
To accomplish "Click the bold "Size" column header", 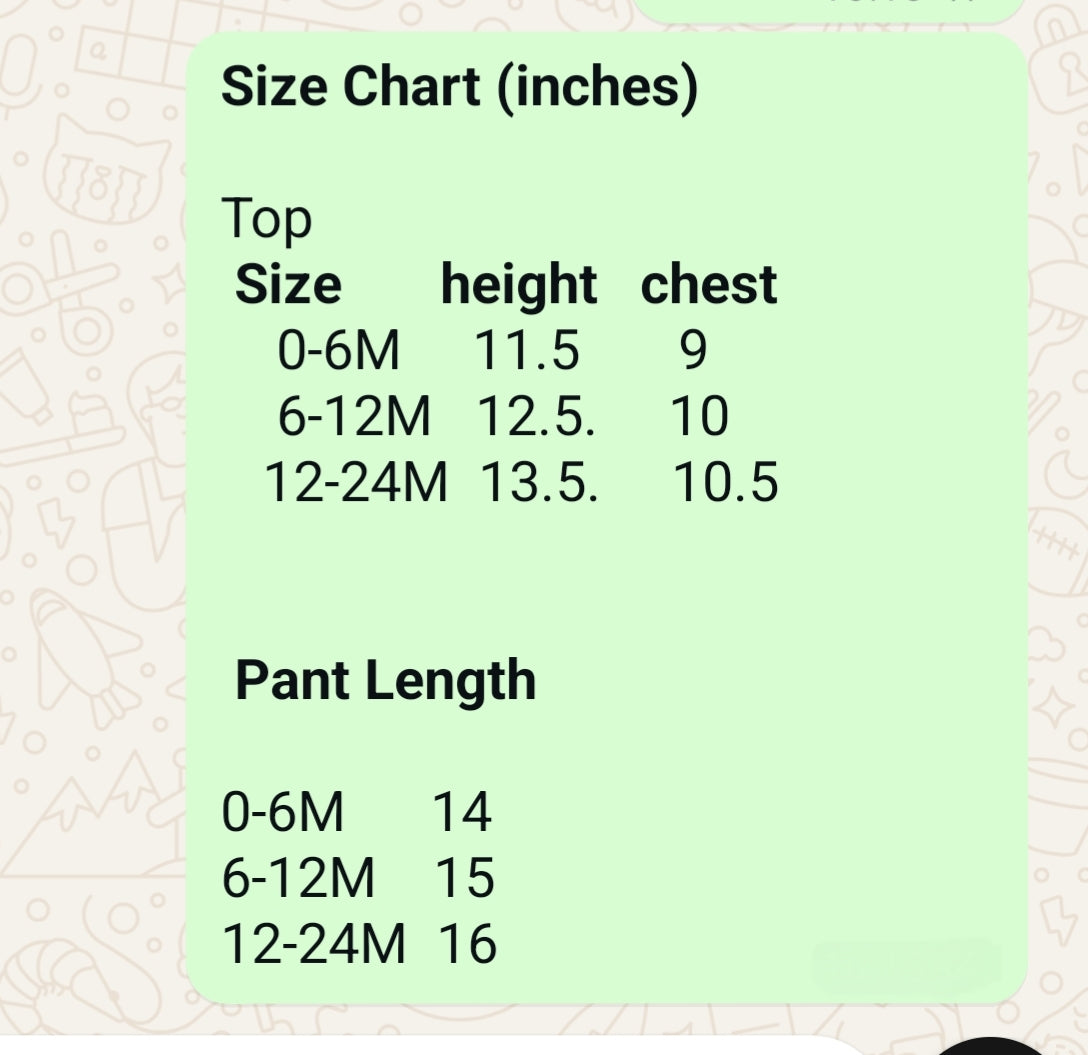I will (288, 285).
